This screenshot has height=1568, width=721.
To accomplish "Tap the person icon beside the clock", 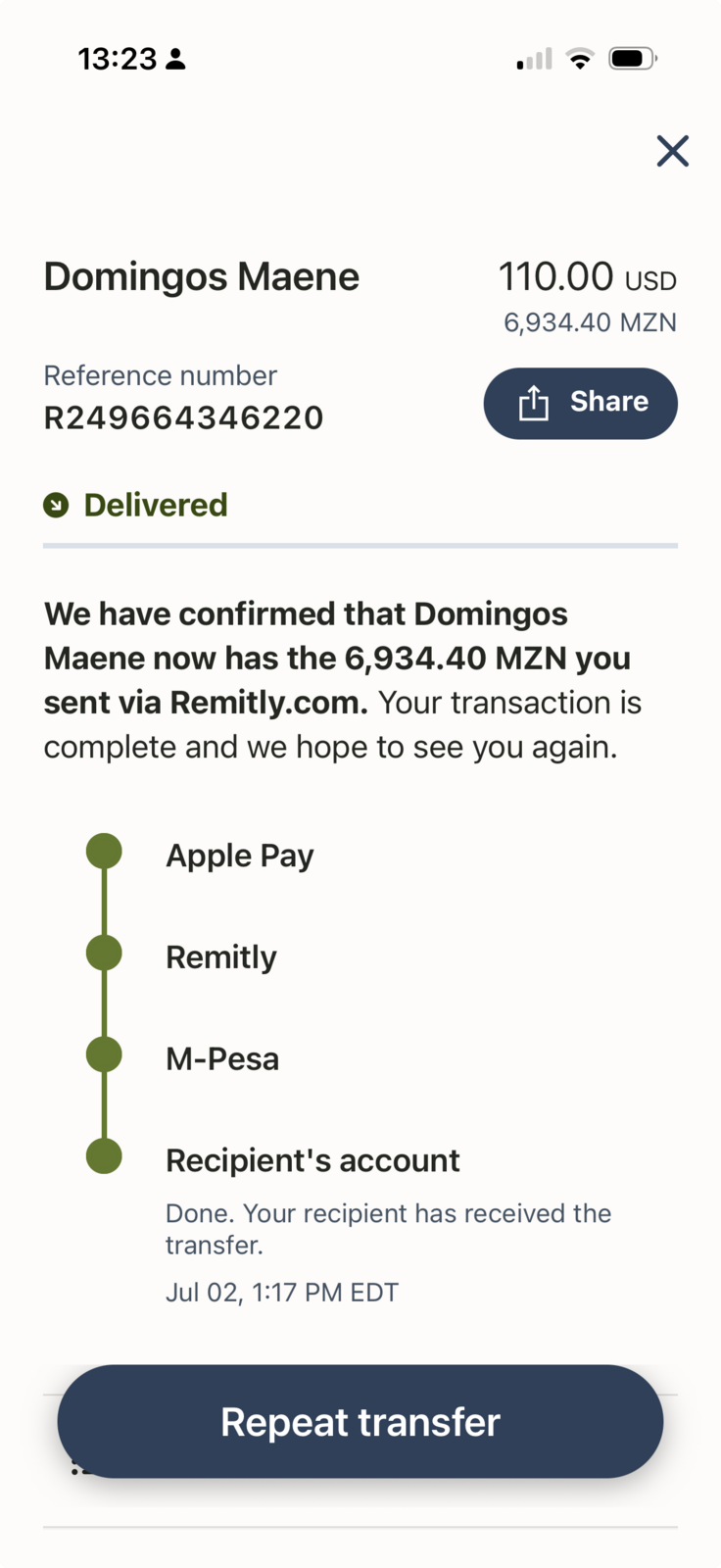I will pyautogui.click(x=175, y=60).
